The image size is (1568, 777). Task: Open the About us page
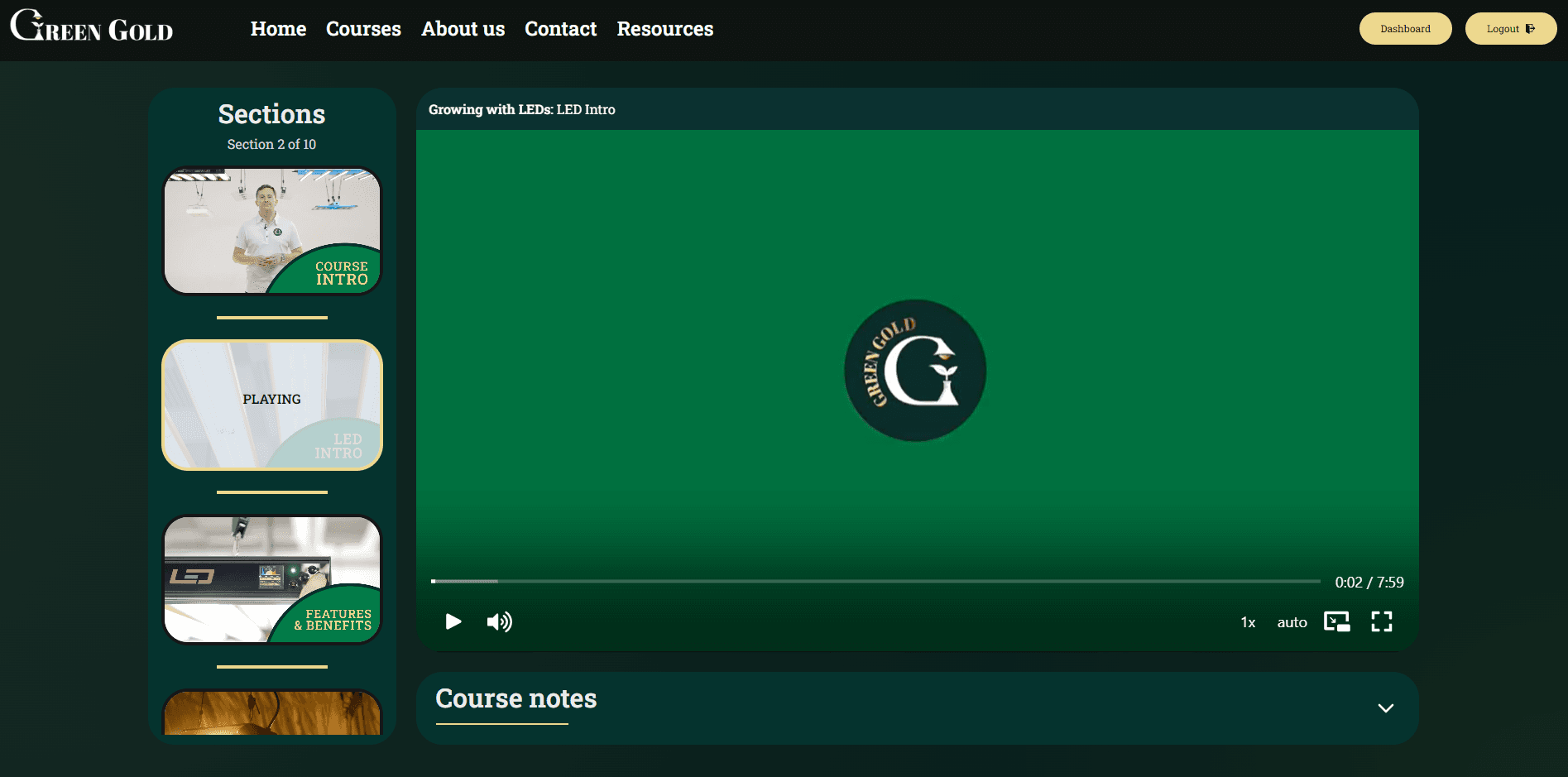coord(463,29)
